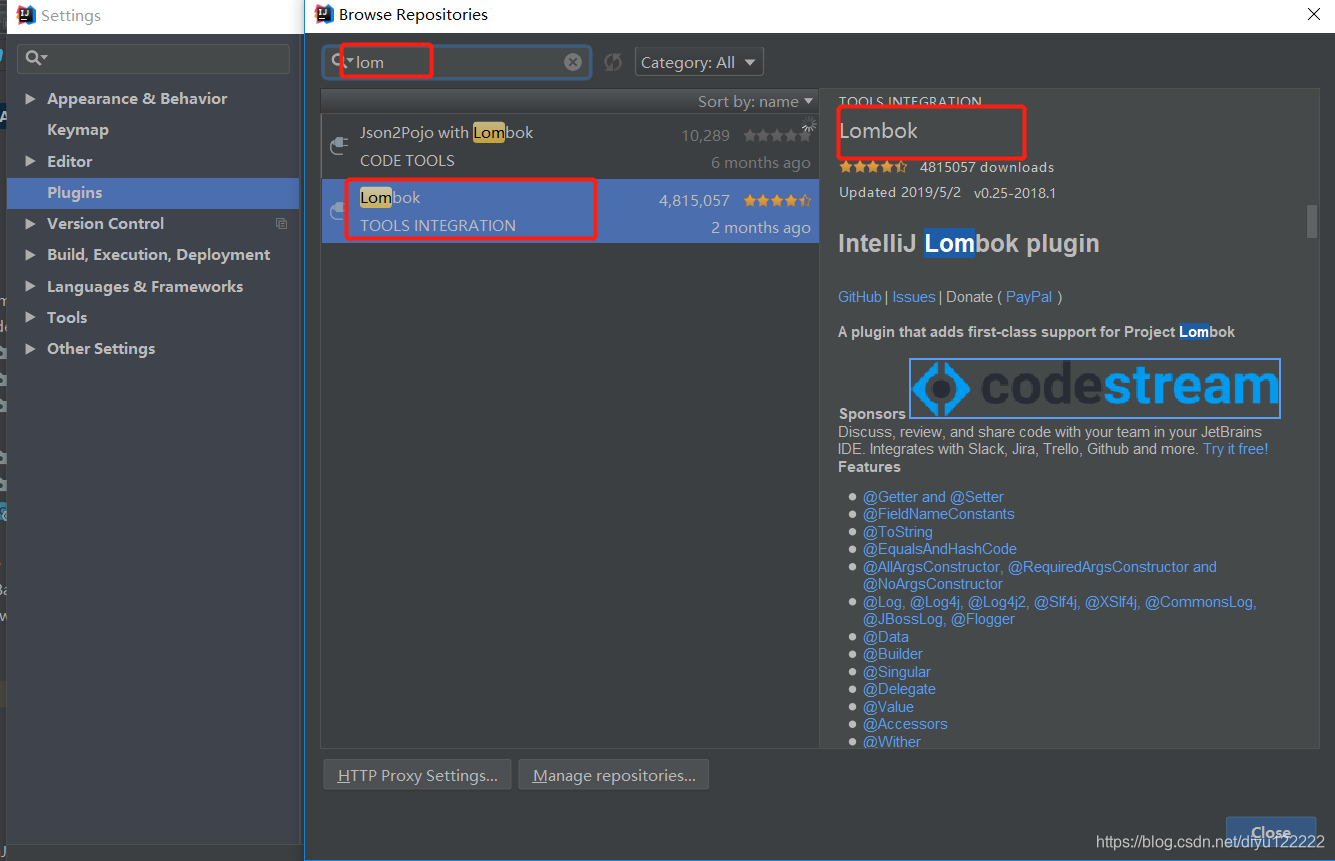This screenshot has width=1335, height=861.
Task: Open the PayPal donate link
Action: [x=1029, y=297]
